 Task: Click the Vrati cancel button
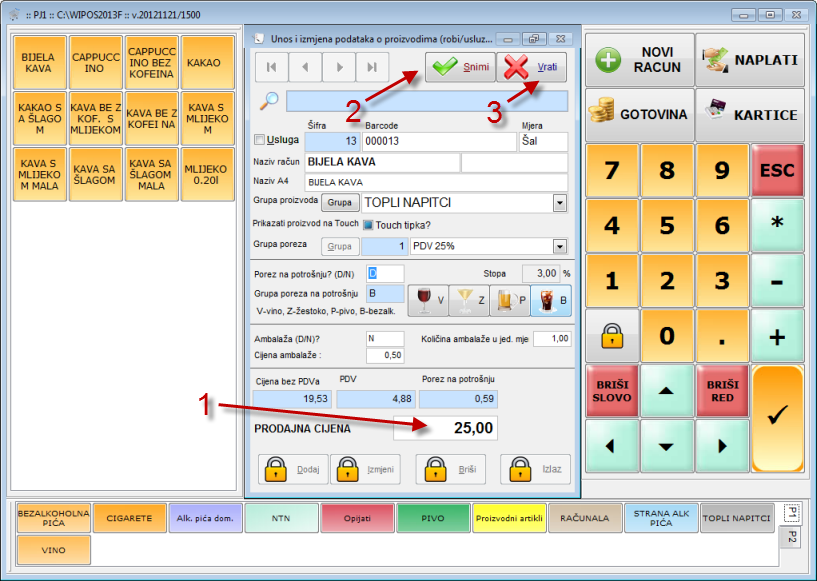tap(532, 67)
